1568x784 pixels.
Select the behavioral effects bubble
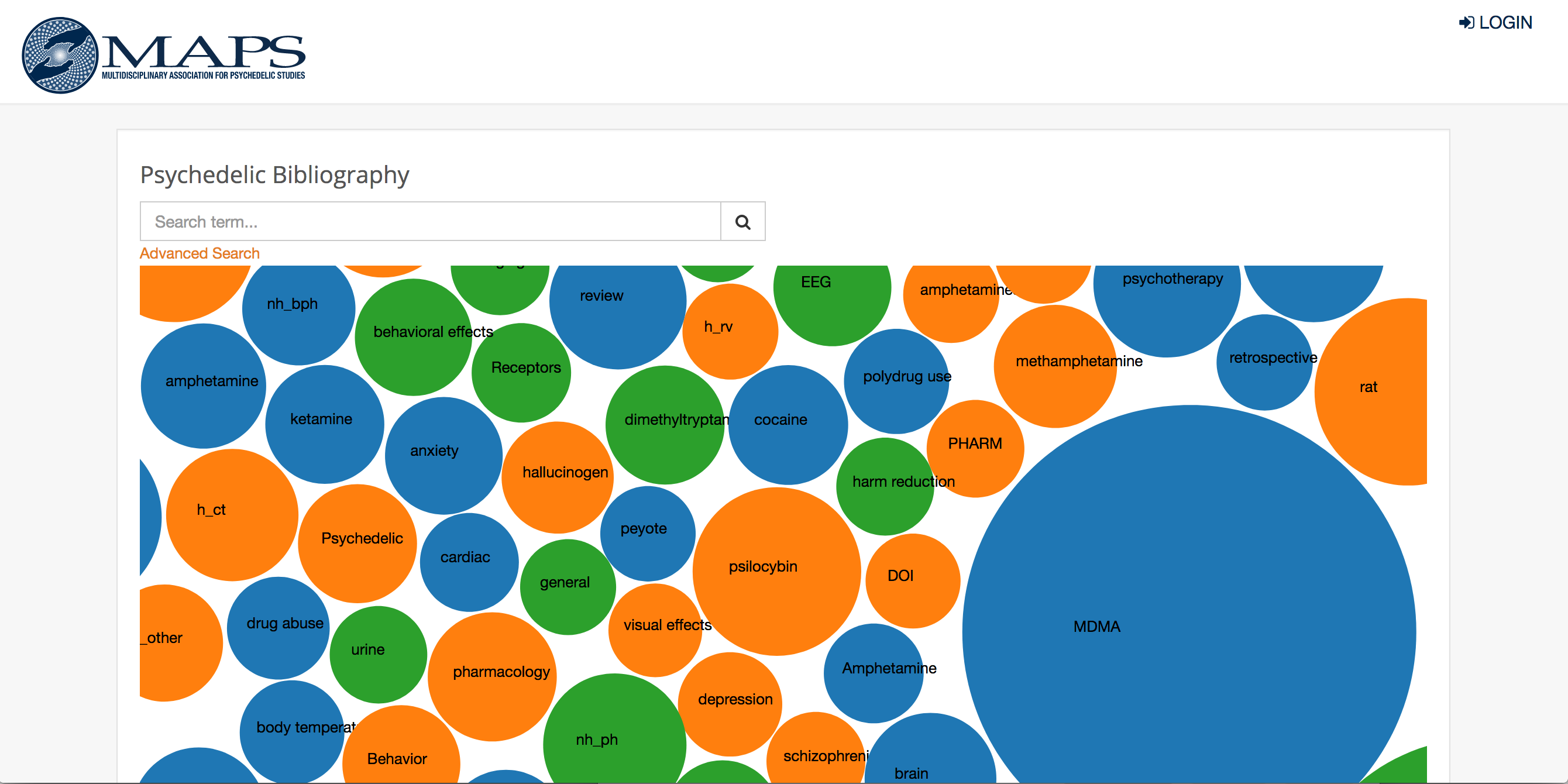(413, 337)
